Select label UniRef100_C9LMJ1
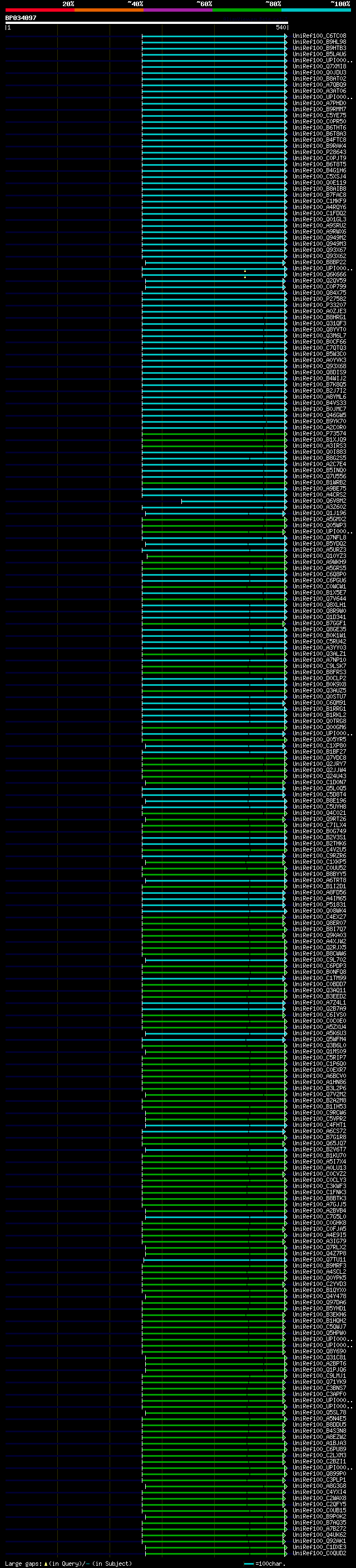 (319, 1376)
